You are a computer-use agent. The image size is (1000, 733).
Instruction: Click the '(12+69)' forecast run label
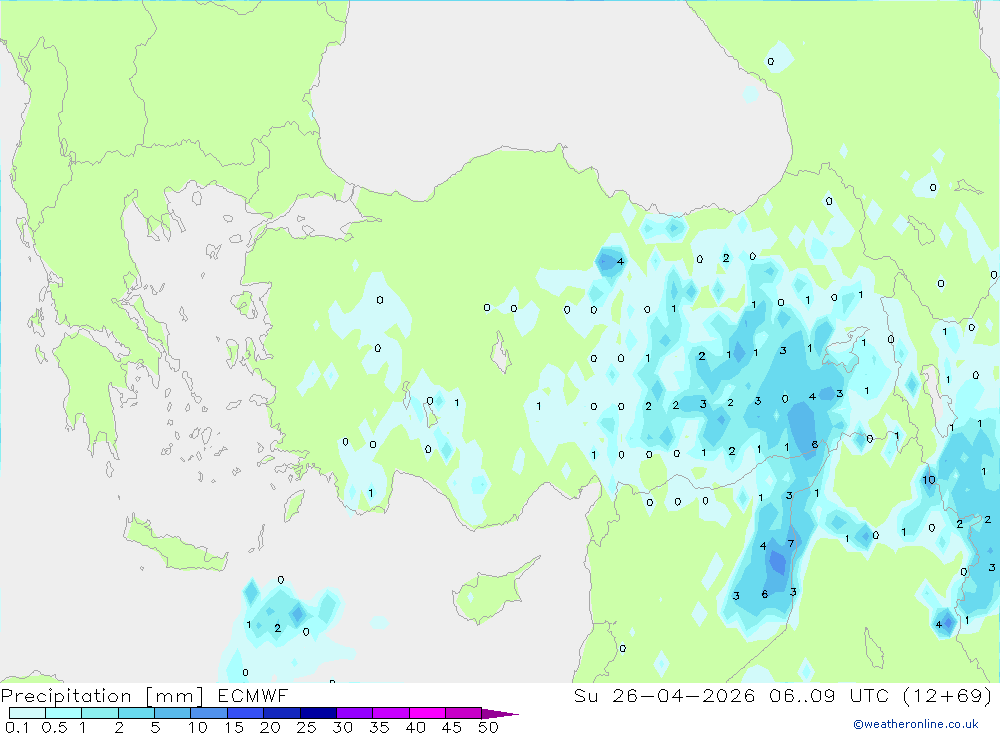[948, 695]
